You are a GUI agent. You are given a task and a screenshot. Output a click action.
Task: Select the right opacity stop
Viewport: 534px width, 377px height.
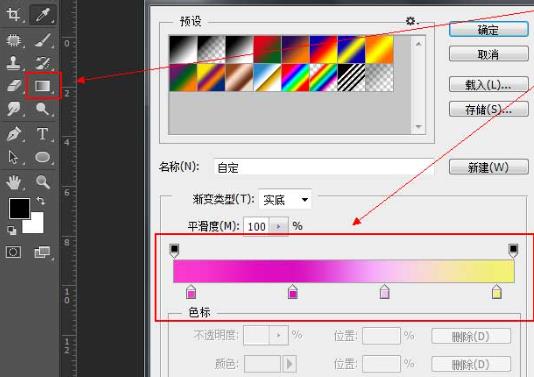point(513,250)
